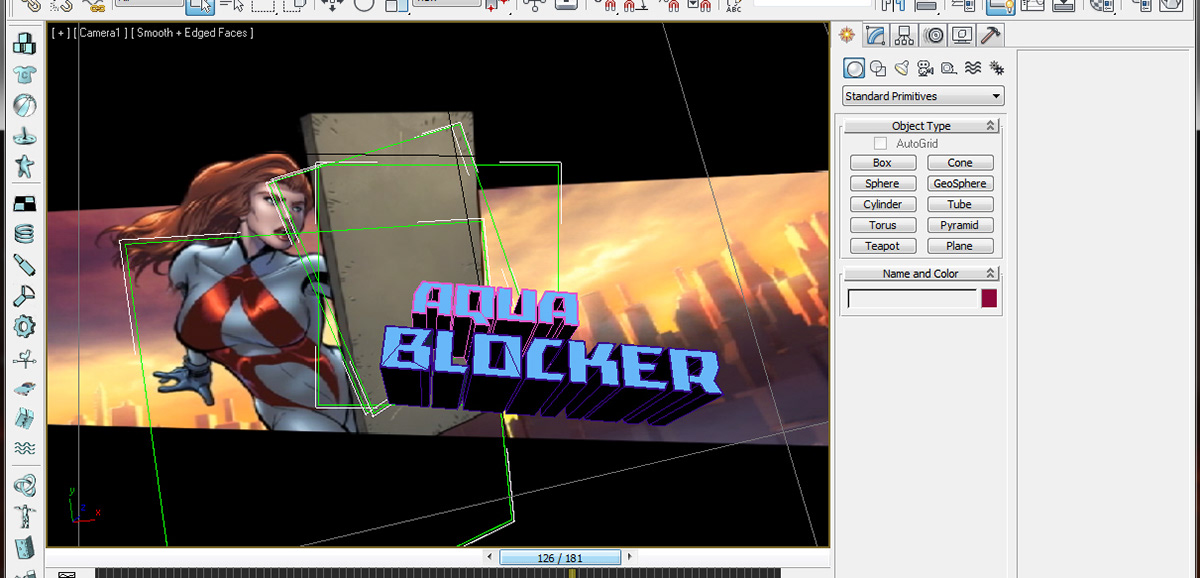Click the Create Linear Dashpot icon
This screenshot has height=578, width=1200.
[x=24, y=266]
